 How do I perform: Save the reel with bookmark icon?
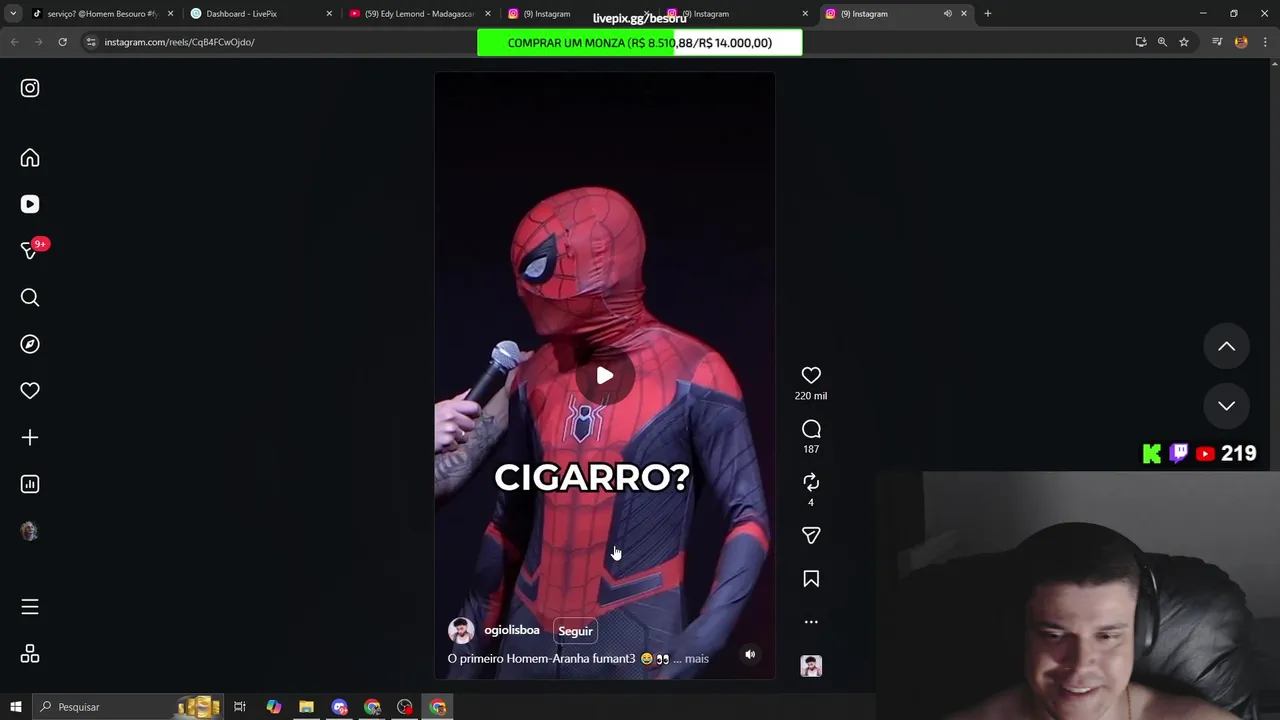[811, 579]
